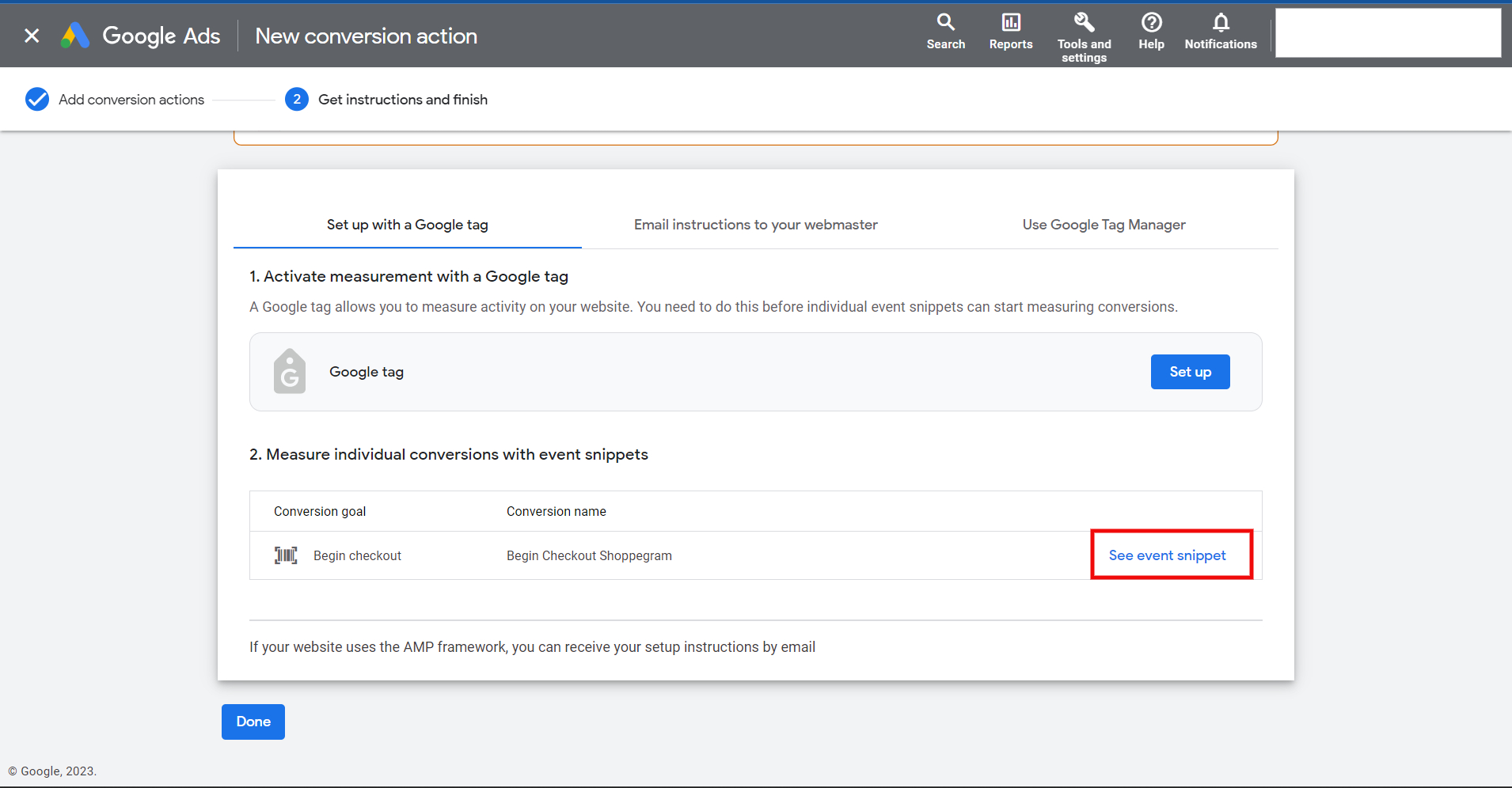Click the completed step checkmark icon
Viewport: 1512px width, 788px height.
37,99
